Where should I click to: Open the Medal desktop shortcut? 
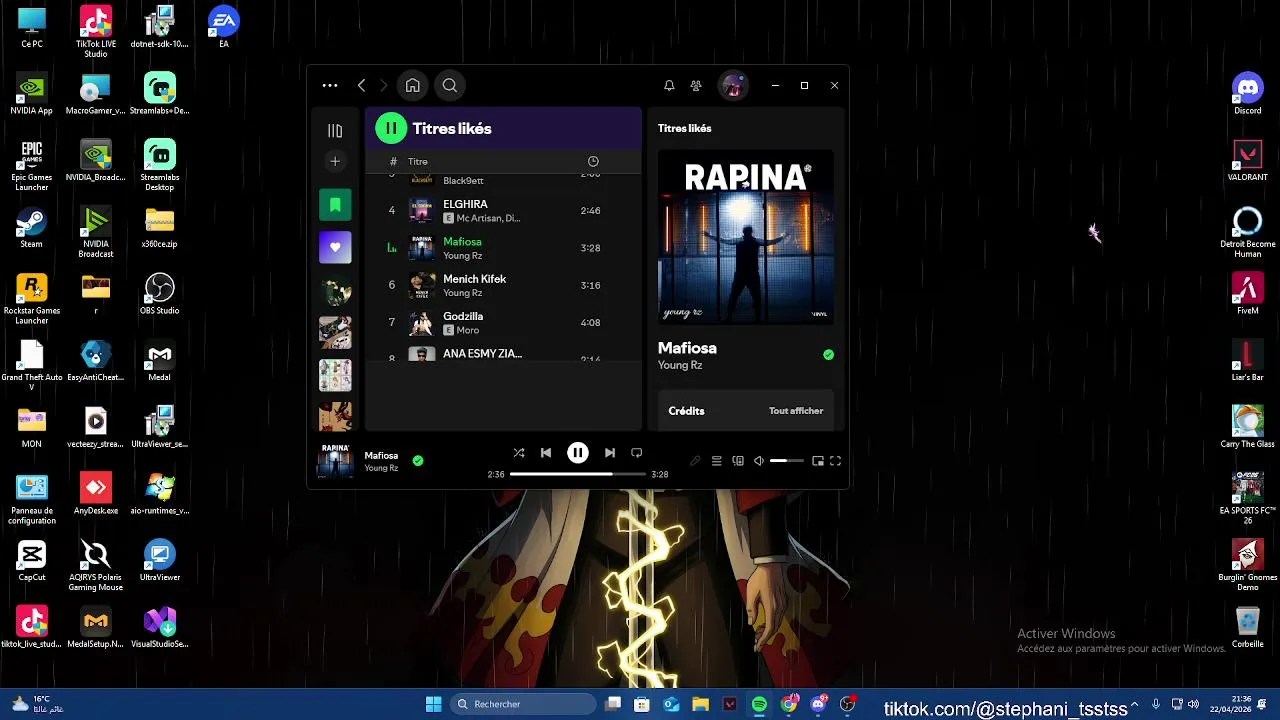(159, 361)
